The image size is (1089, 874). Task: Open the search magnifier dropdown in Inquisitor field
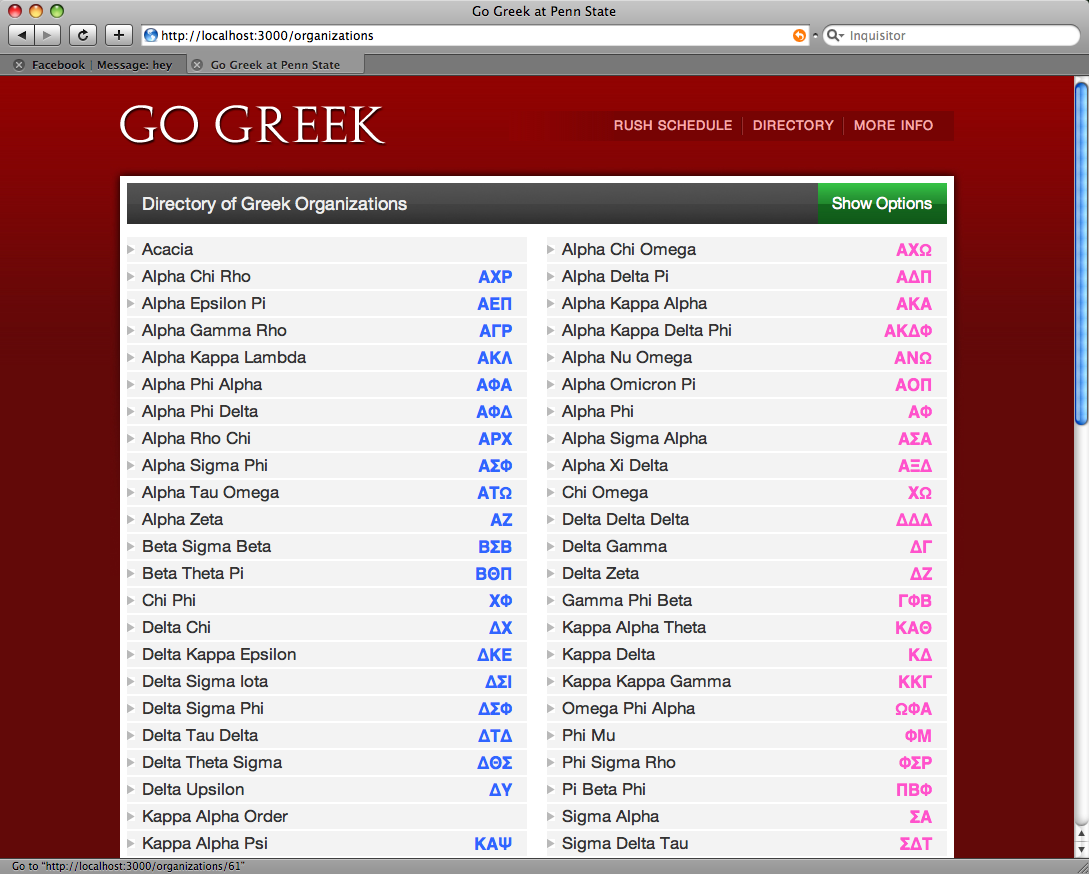click(835, 35)
